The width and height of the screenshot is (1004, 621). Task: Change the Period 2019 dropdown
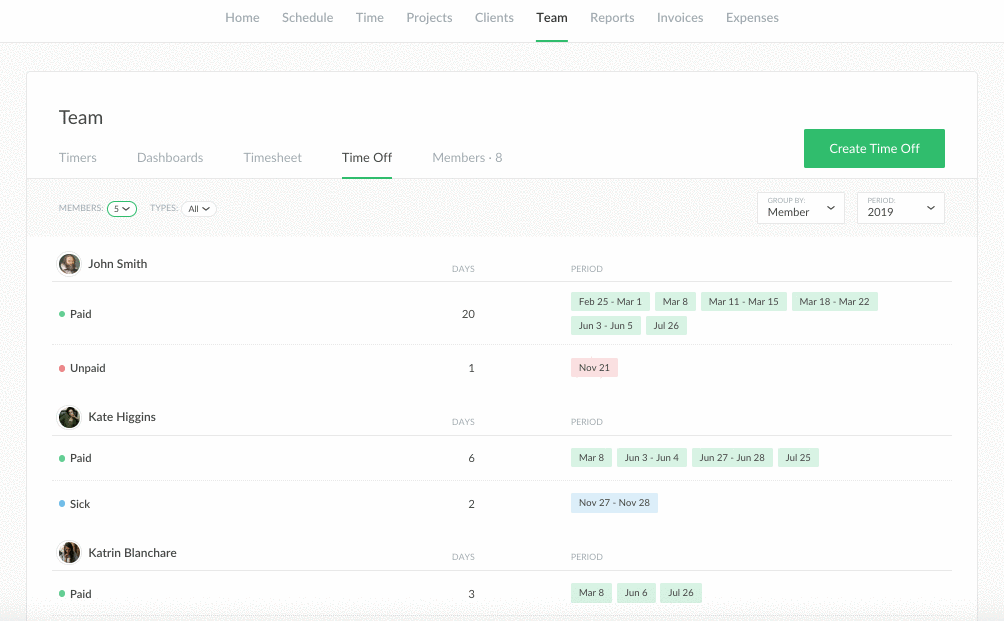pyautogui.click(x=900, y=208)
